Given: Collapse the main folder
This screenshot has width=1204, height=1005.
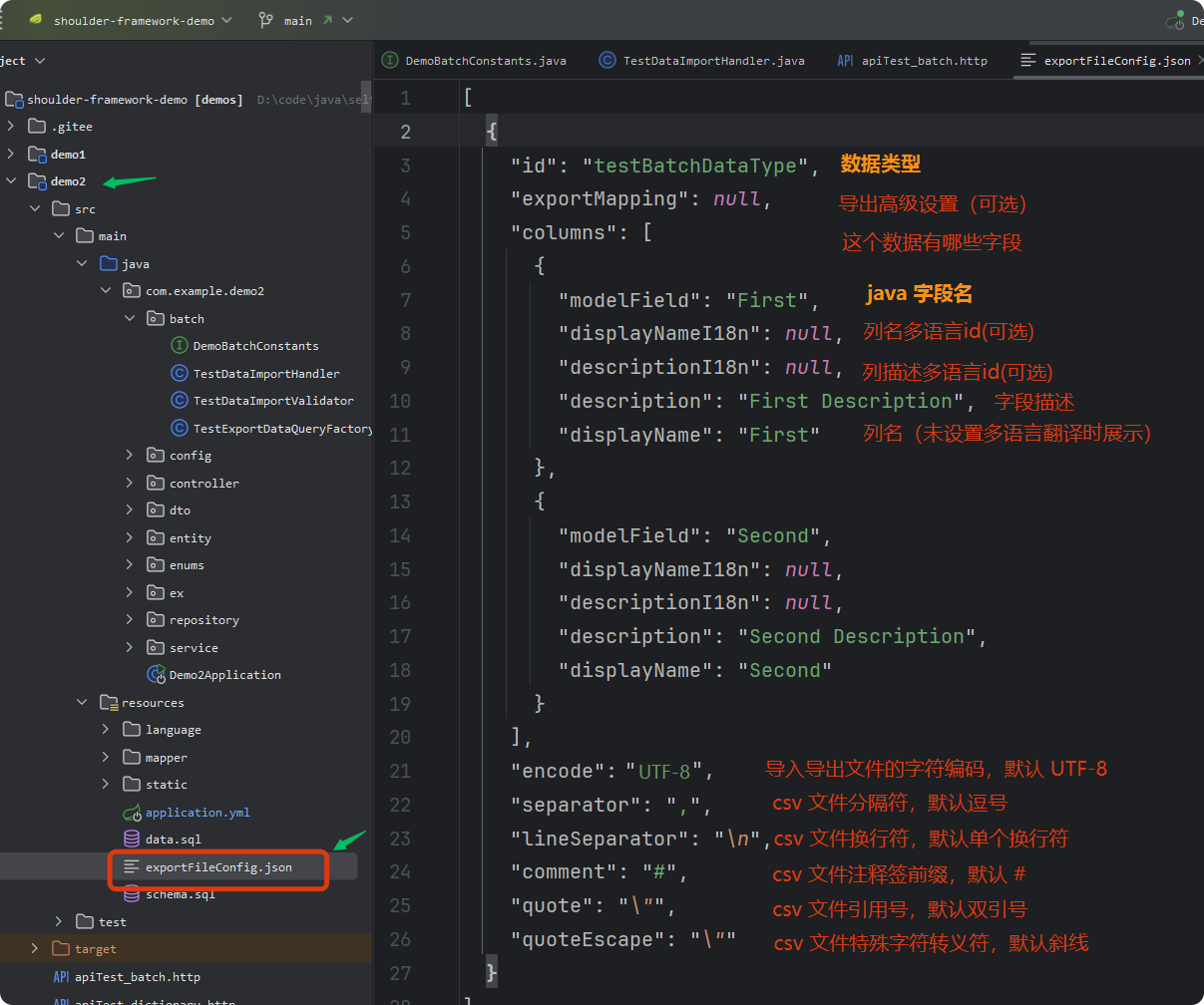Looking at the screenshot, I should [x=59, y=236].
